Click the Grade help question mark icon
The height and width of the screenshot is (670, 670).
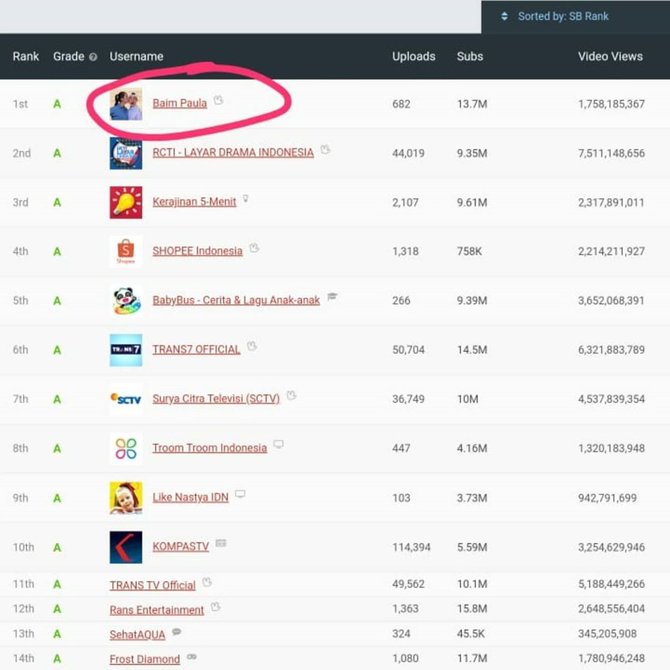pos(93,57)
